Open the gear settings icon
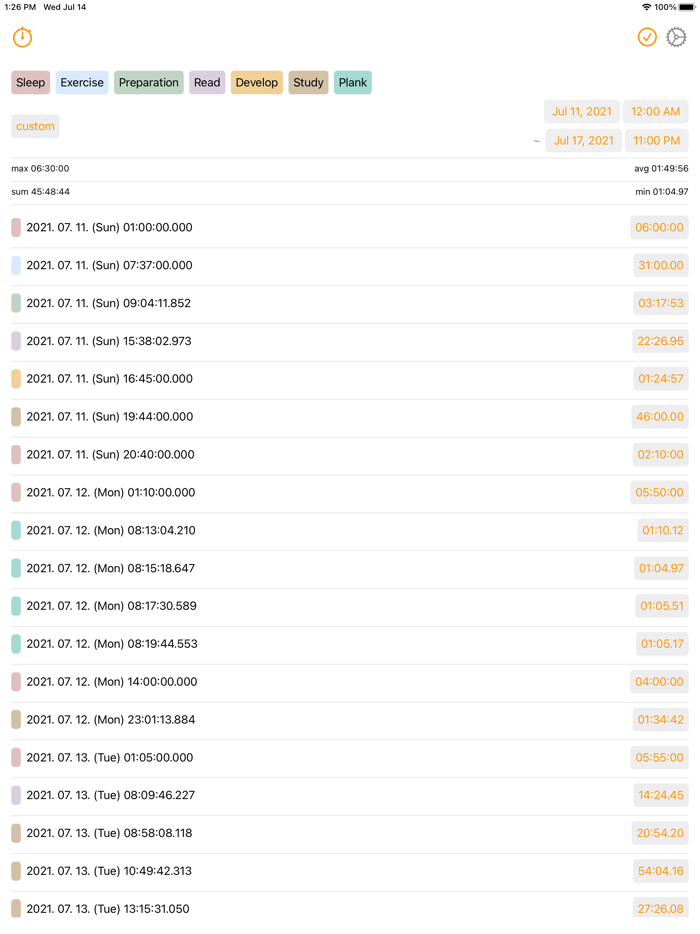 pos(677,38)
